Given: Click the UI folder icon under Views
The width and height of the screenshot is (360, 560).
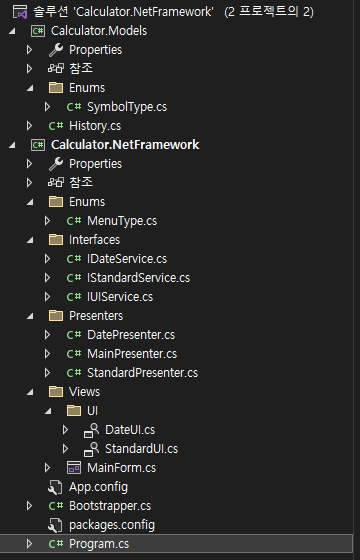Looking at the screenshot, I should pyautogui.click(x=74, y=411).
